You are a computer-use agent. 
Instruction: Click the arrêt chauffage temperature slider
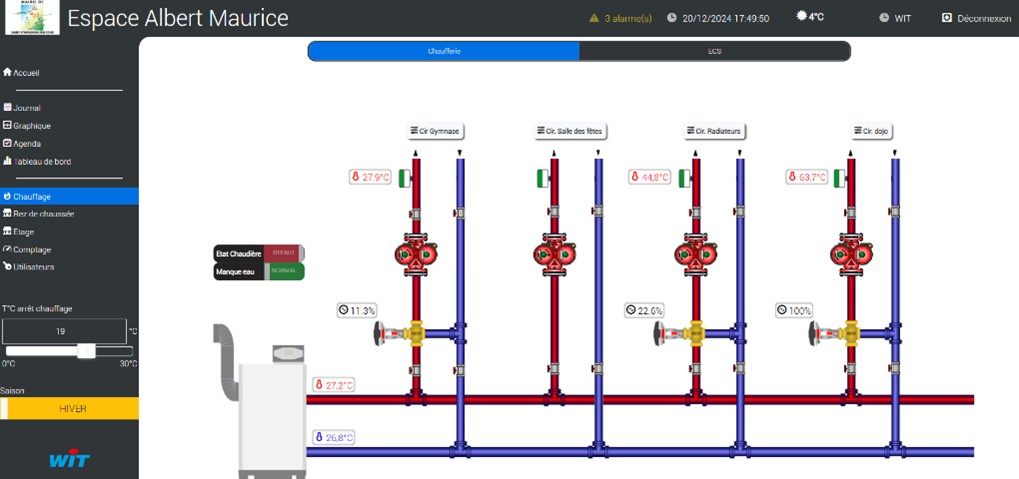pos(68,351)
